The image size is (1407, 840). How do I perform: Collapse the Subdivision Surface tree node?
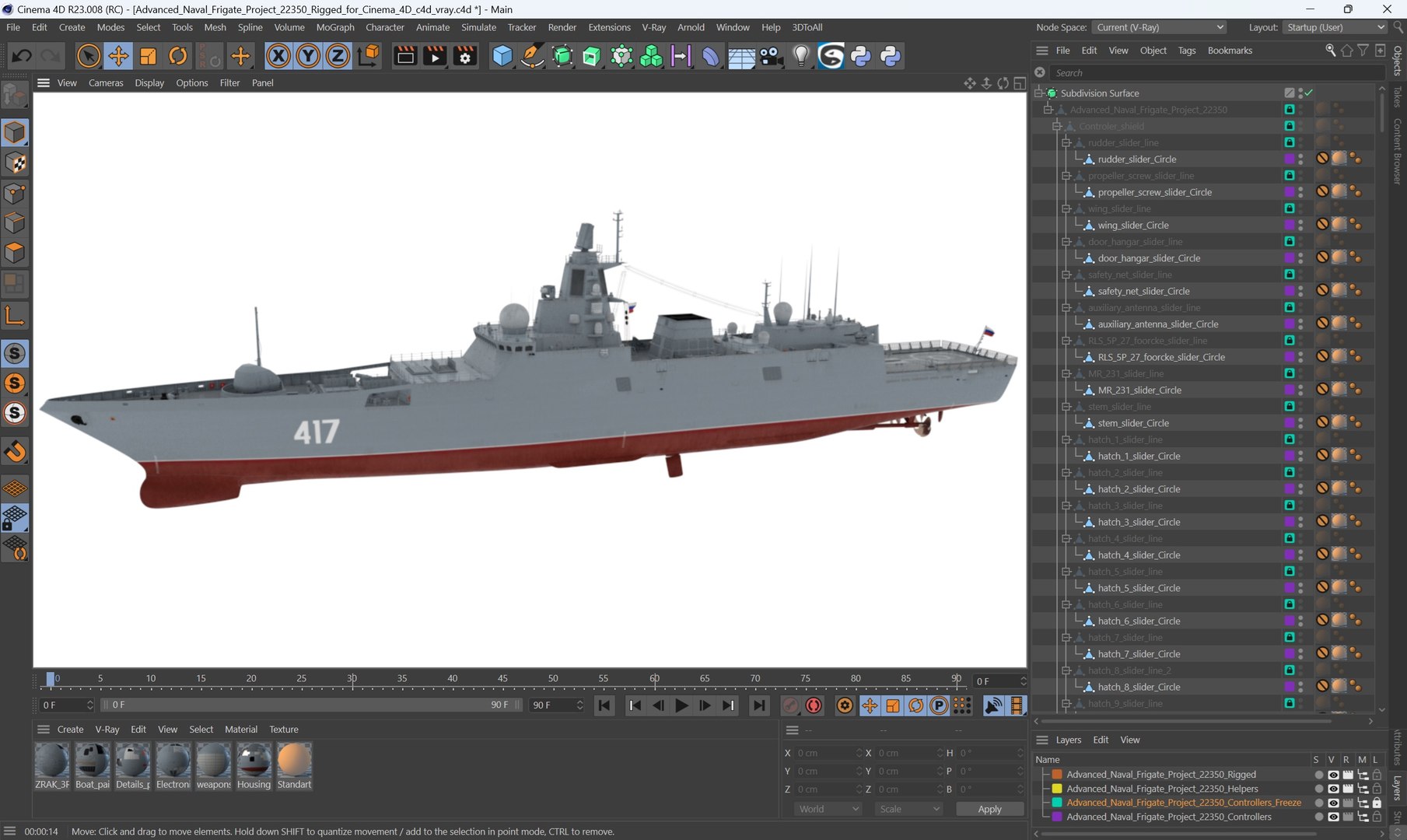coord(1039,93)
